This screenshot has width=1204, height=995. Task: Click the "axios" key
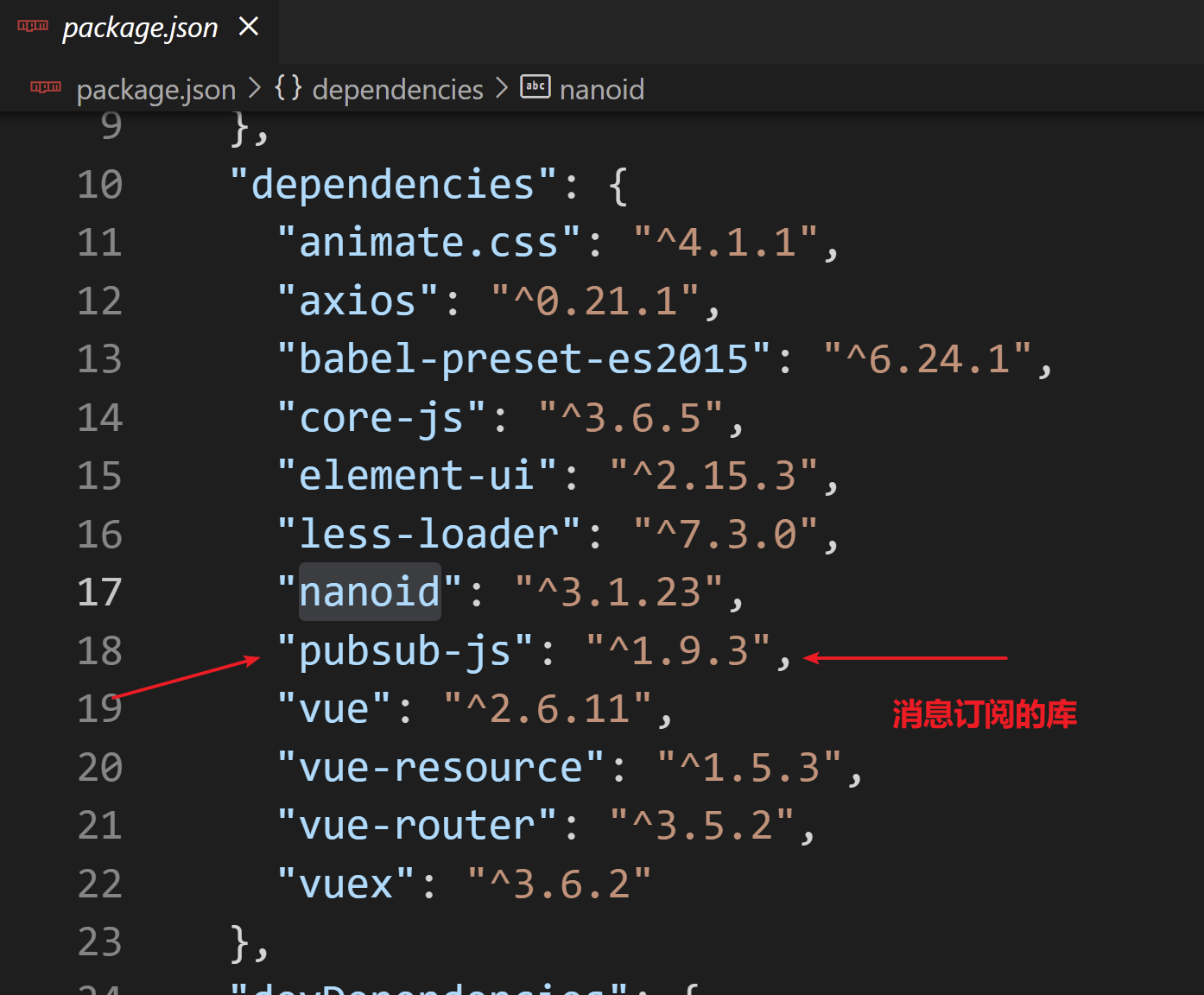358,301
